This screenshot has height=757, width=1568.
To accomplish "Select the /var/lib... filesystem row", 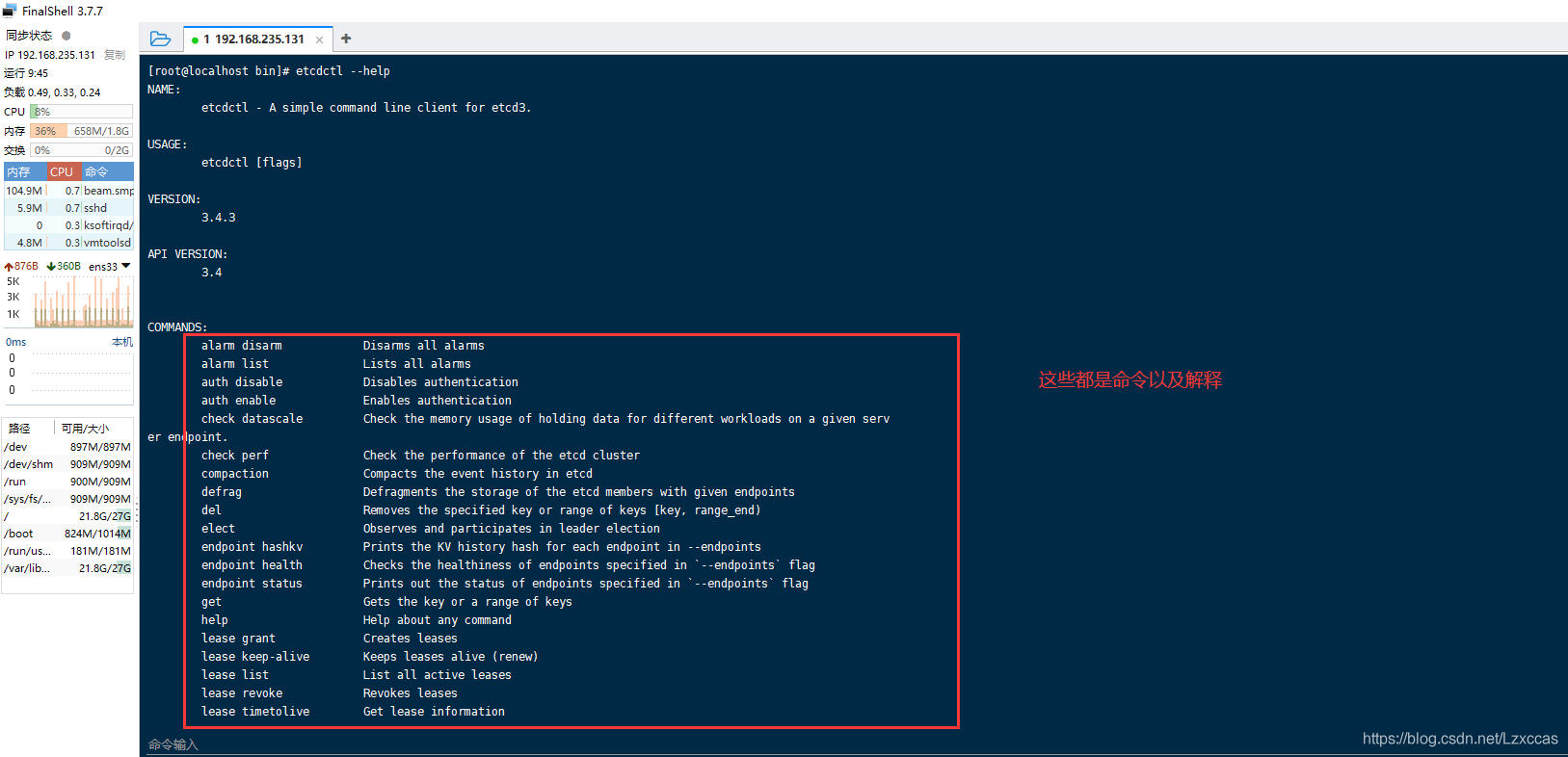I will (x=67, y=568).
